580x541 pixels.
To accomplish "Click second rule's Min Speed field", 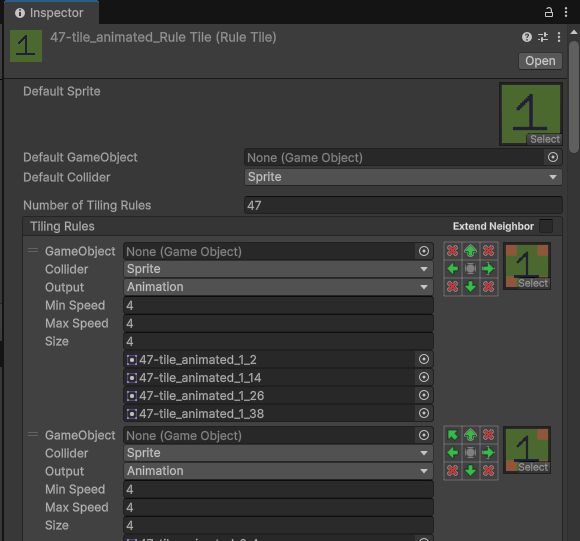I will point(278,490).
